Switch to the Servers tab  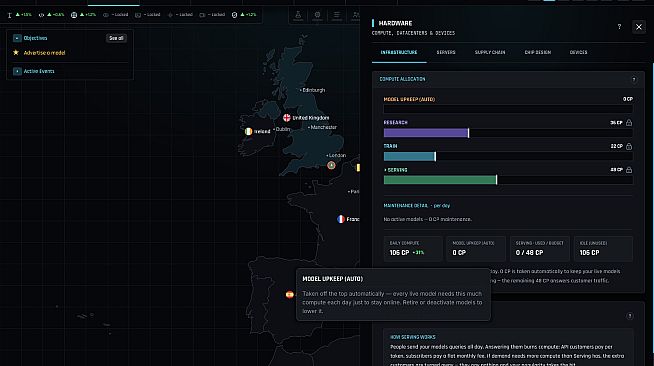(x=446, y=53)
